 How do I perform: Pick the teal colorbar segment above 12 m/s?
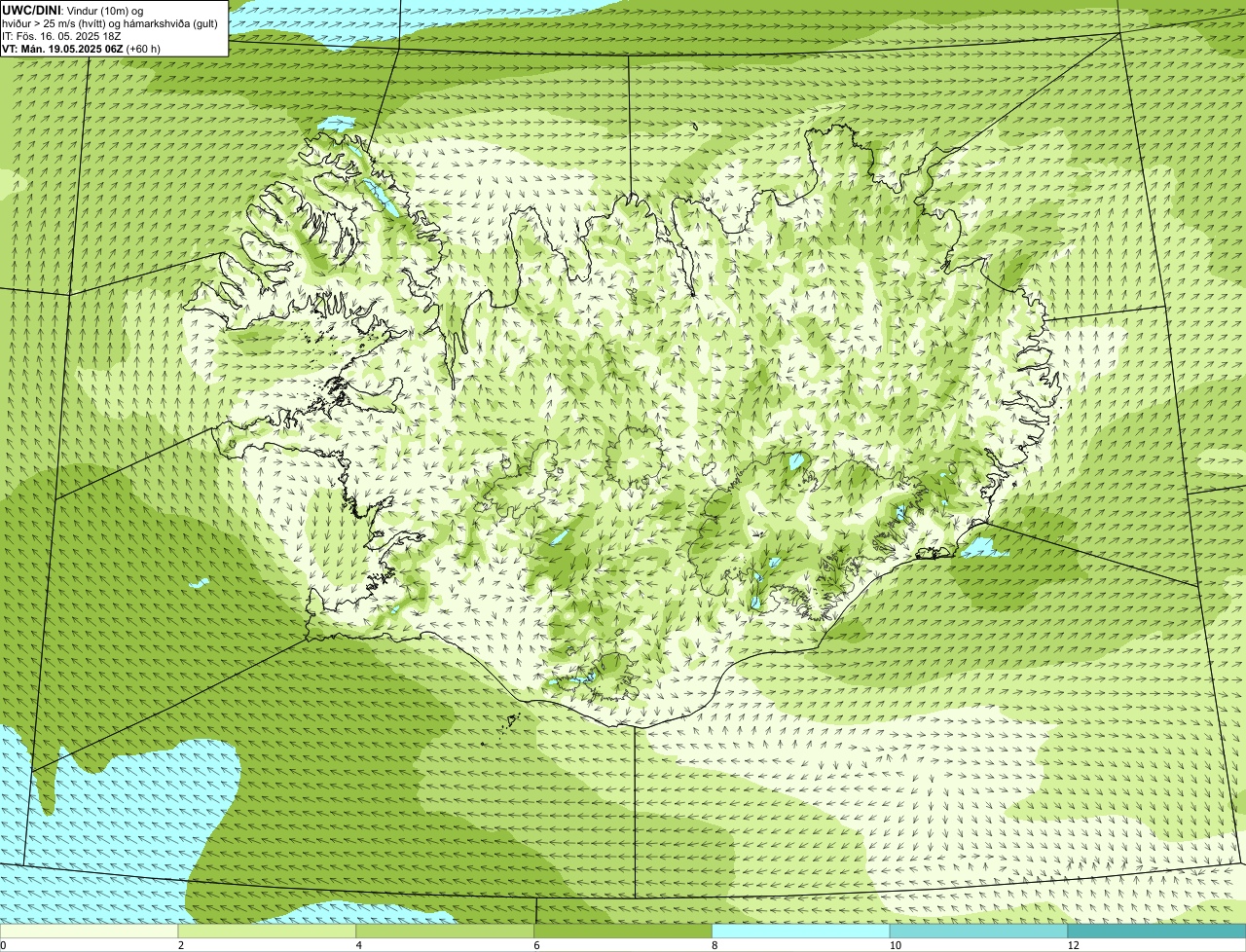coord(1156,931)
